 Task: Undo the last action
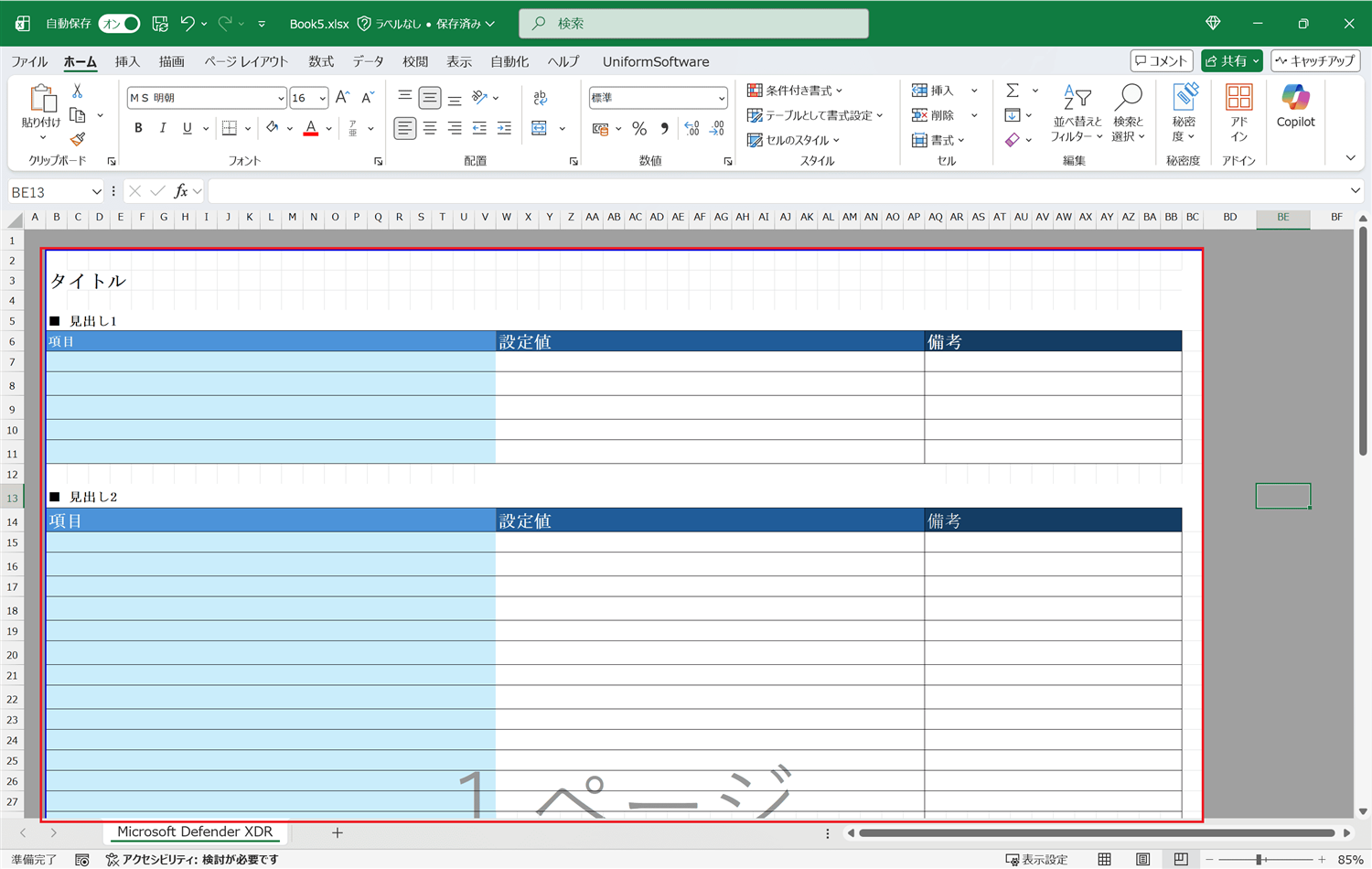tap(188, 24)
